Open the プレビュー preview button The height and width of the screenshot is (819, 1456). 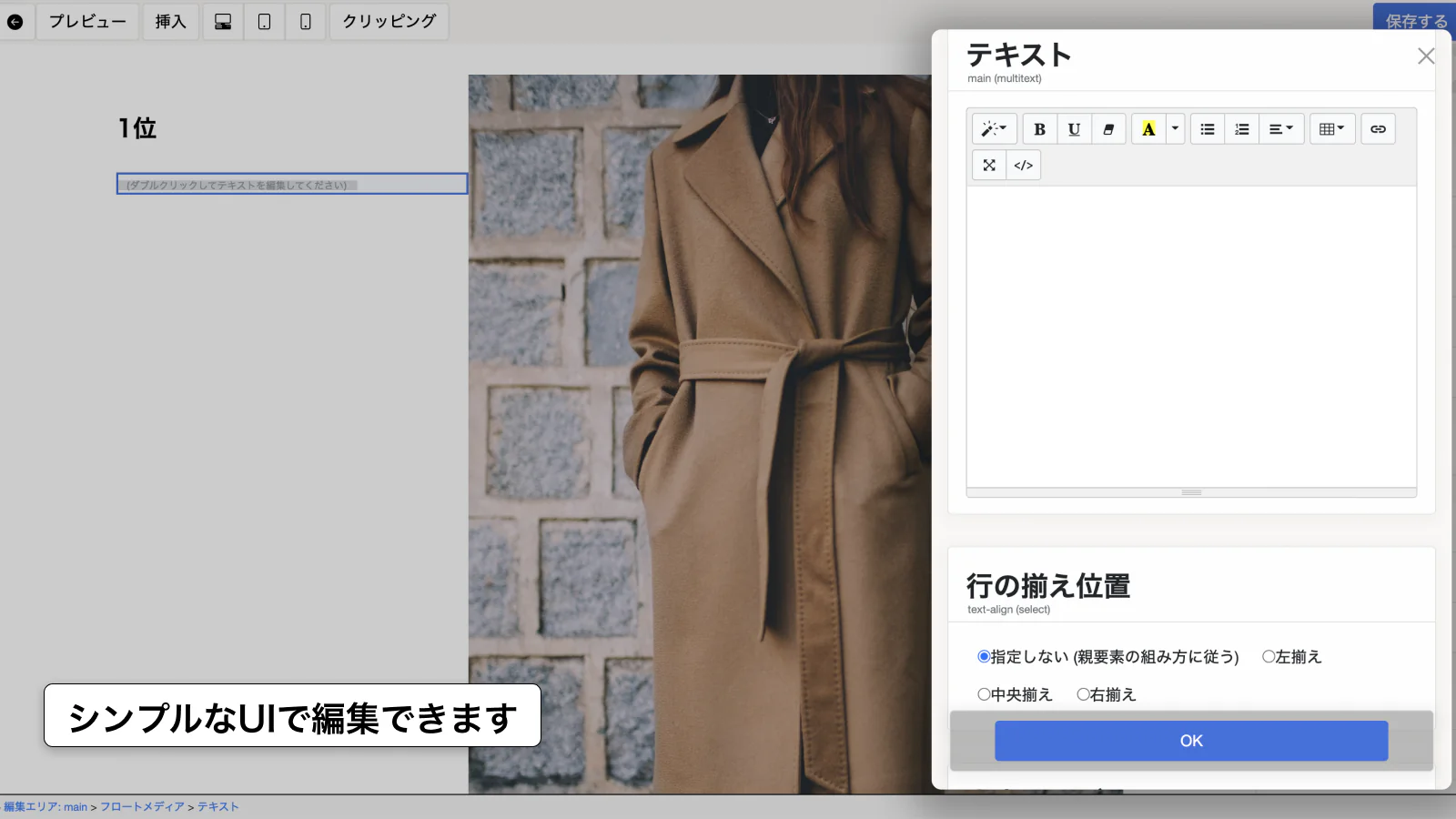click(x=87, y=22)
